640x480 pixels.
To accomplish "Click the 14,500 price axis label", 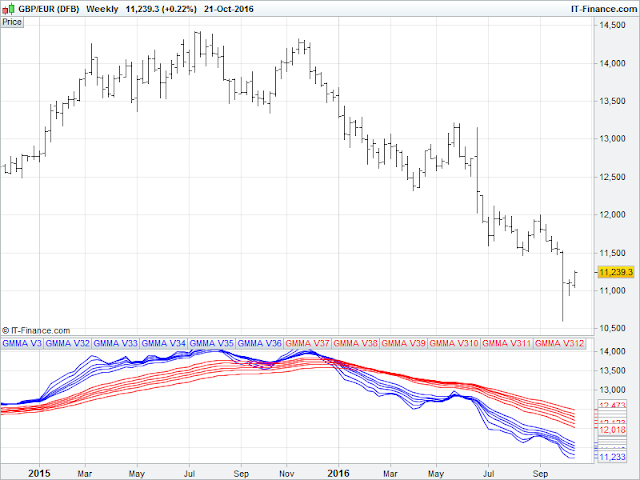I will pyautogui.click(x=612, y=25).
